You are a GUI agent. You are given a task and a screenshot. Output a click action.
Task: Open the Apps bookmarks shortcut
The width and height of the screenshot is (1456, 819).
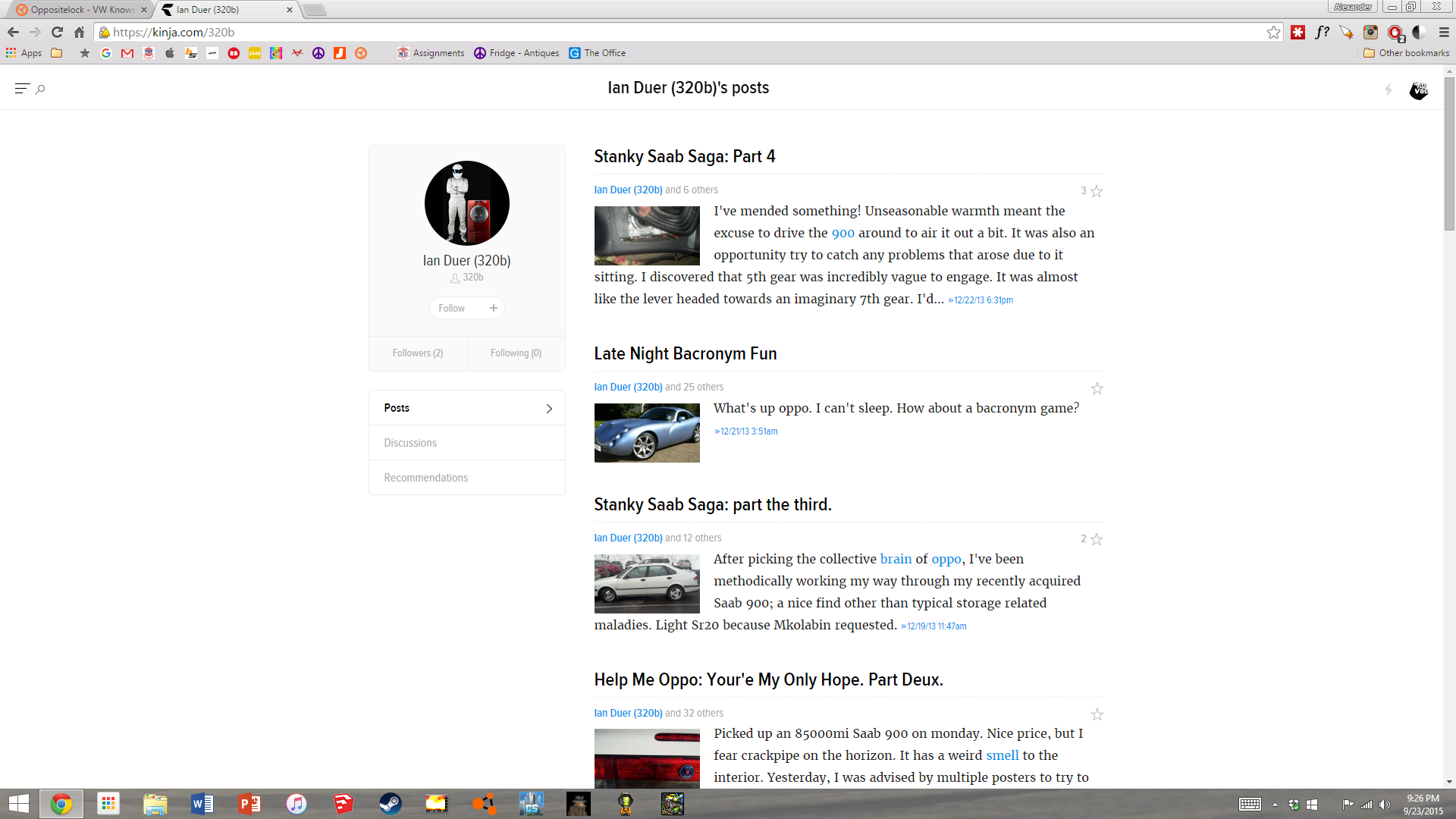point(24,53)
